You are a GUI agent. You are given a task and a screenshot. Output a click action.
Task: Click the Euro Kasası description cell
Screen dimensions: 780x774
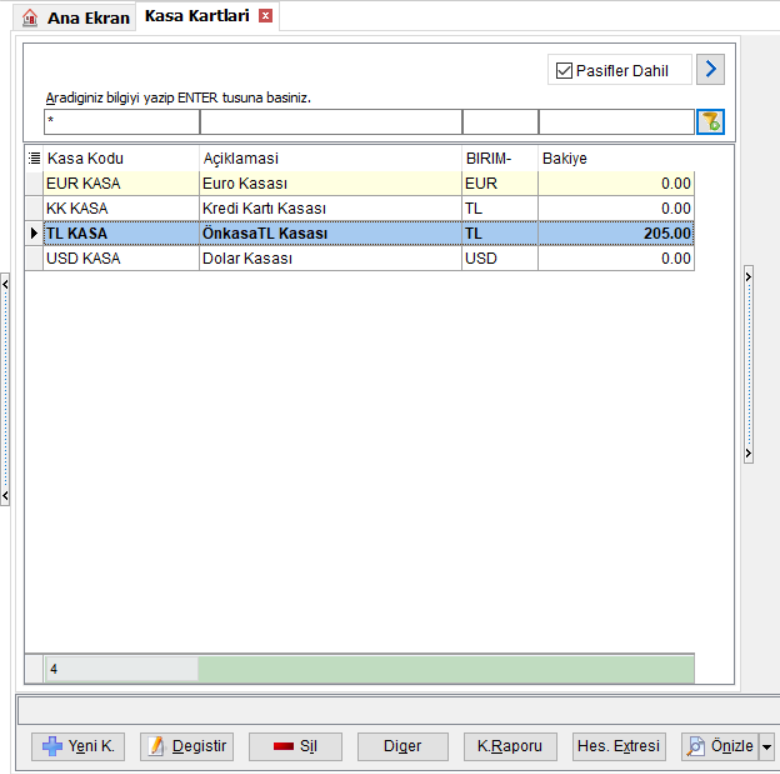330,184
